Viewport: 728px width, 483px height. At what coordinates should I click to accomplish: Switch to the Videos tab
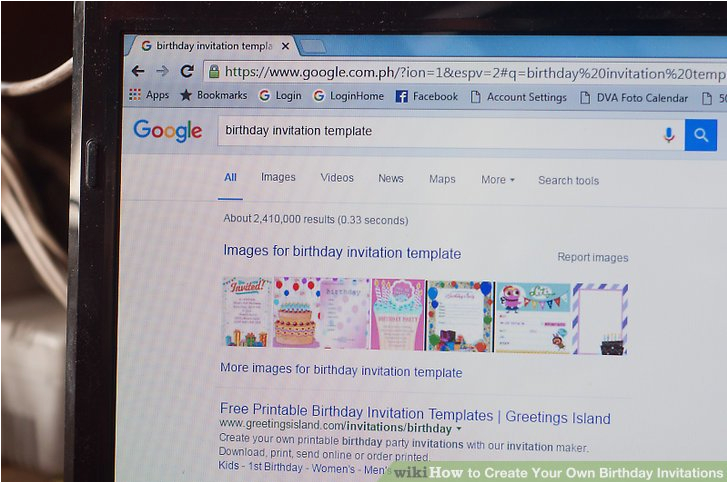pyautogui.click(x=337, y=178)
